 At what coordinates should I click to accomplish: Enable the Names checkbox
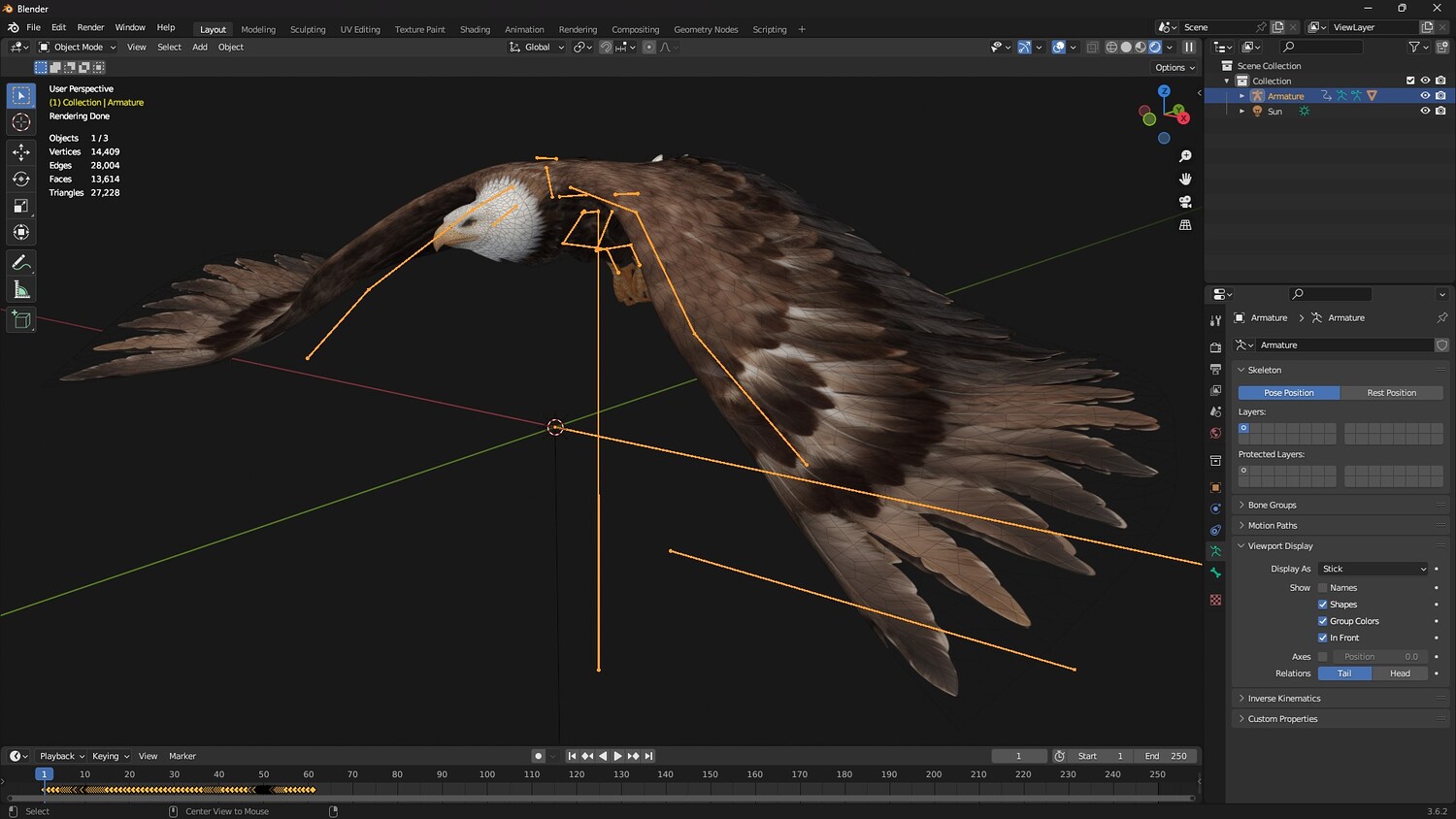(x=1322, y=588)
